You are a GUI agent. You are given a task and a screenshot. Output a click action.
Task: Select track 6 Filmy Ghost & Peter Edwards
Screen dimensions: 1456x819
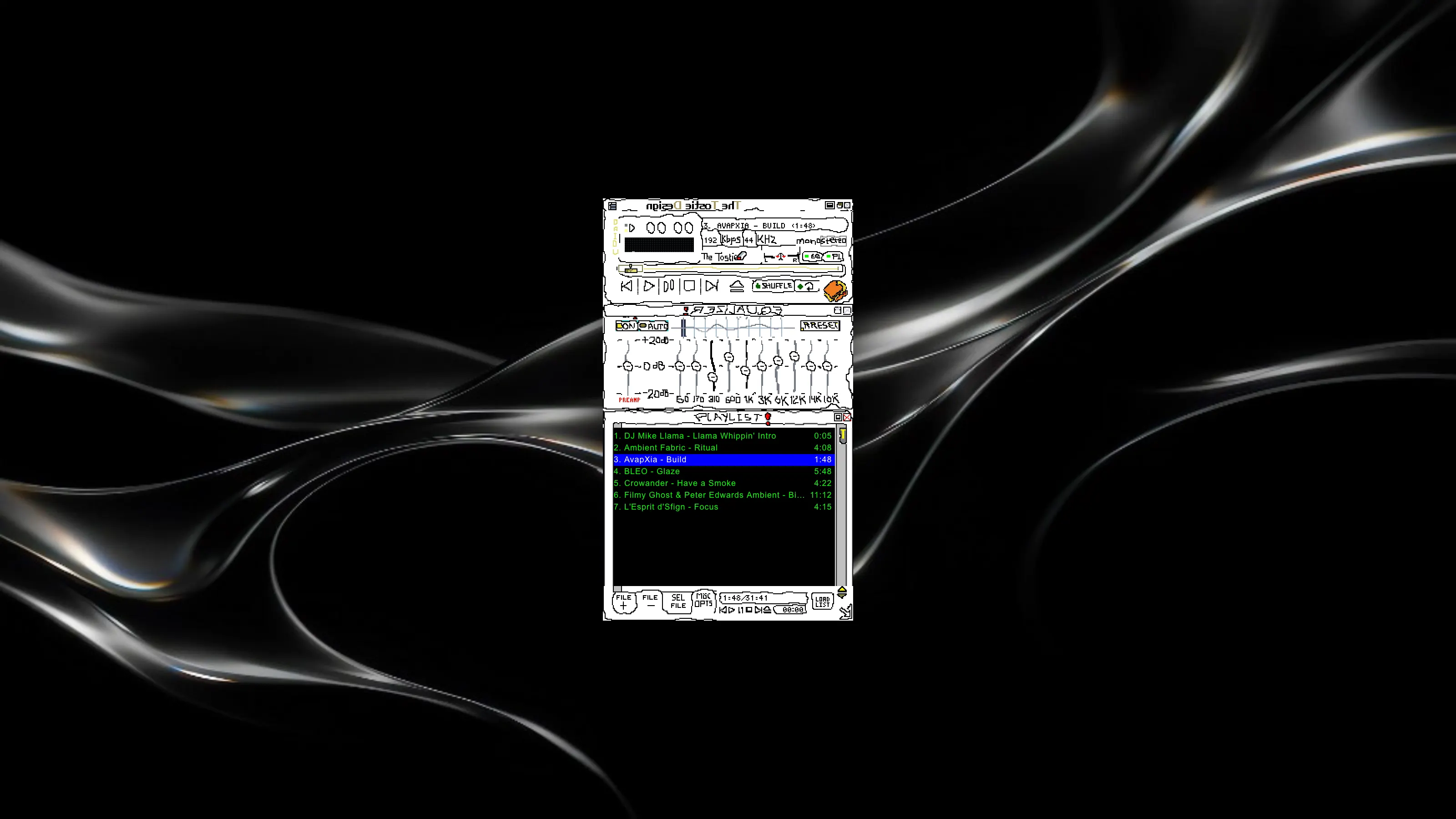pos(723,495)
